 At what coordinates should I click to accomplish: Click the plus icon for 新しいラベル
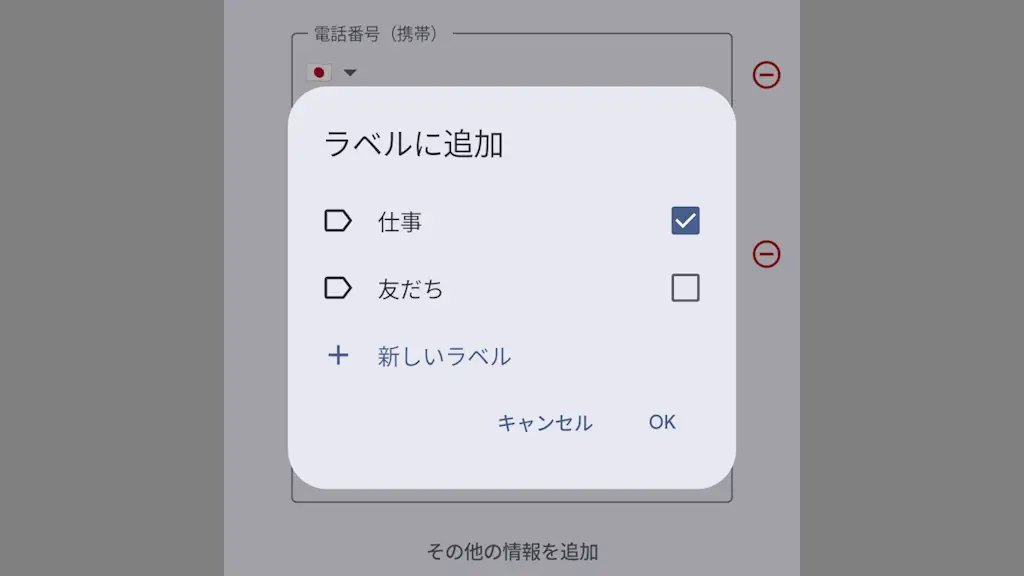339,356
